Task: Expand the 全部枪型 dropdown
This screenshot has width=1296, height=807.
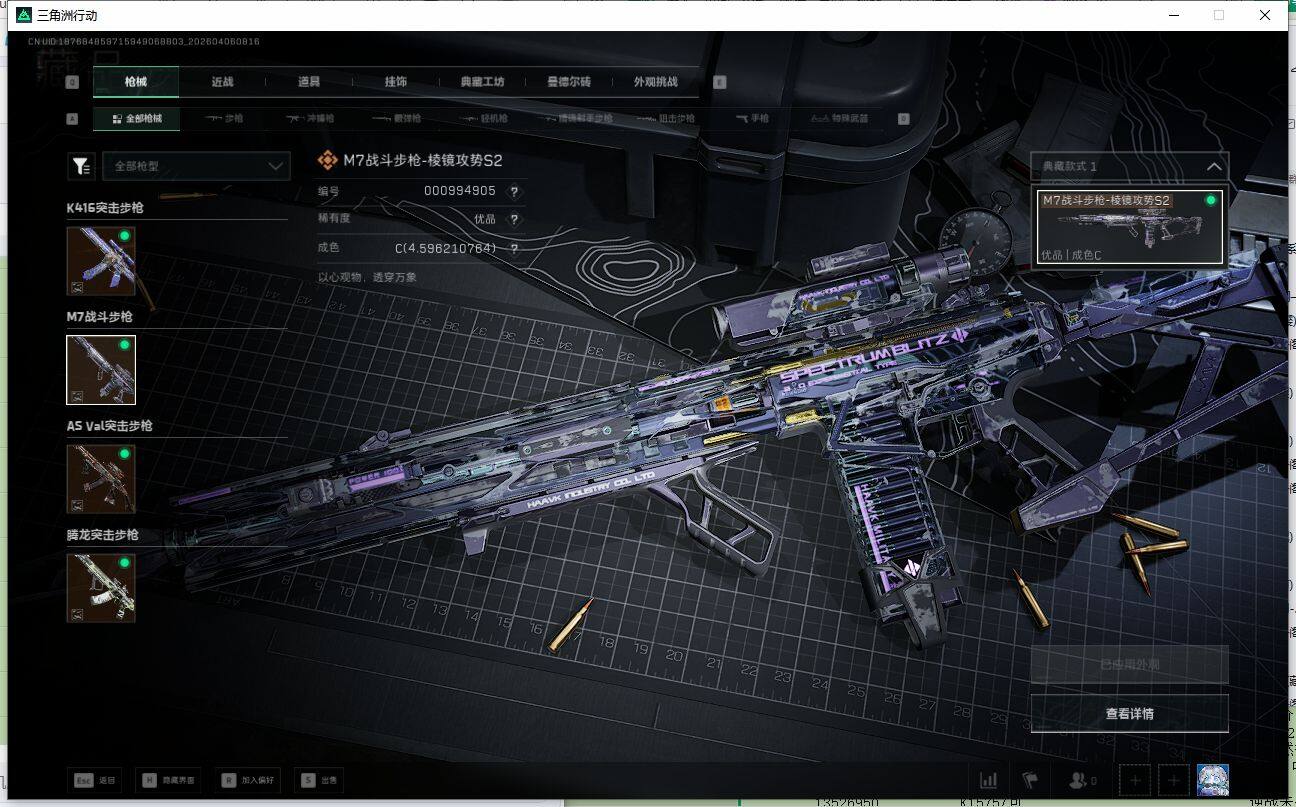Action: pos(196,166)
